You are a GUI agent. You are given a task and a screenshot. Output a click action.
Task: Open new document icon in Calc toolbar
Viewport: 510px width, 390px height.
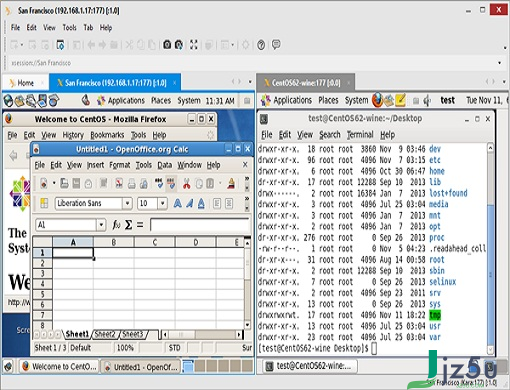point(44,183)
